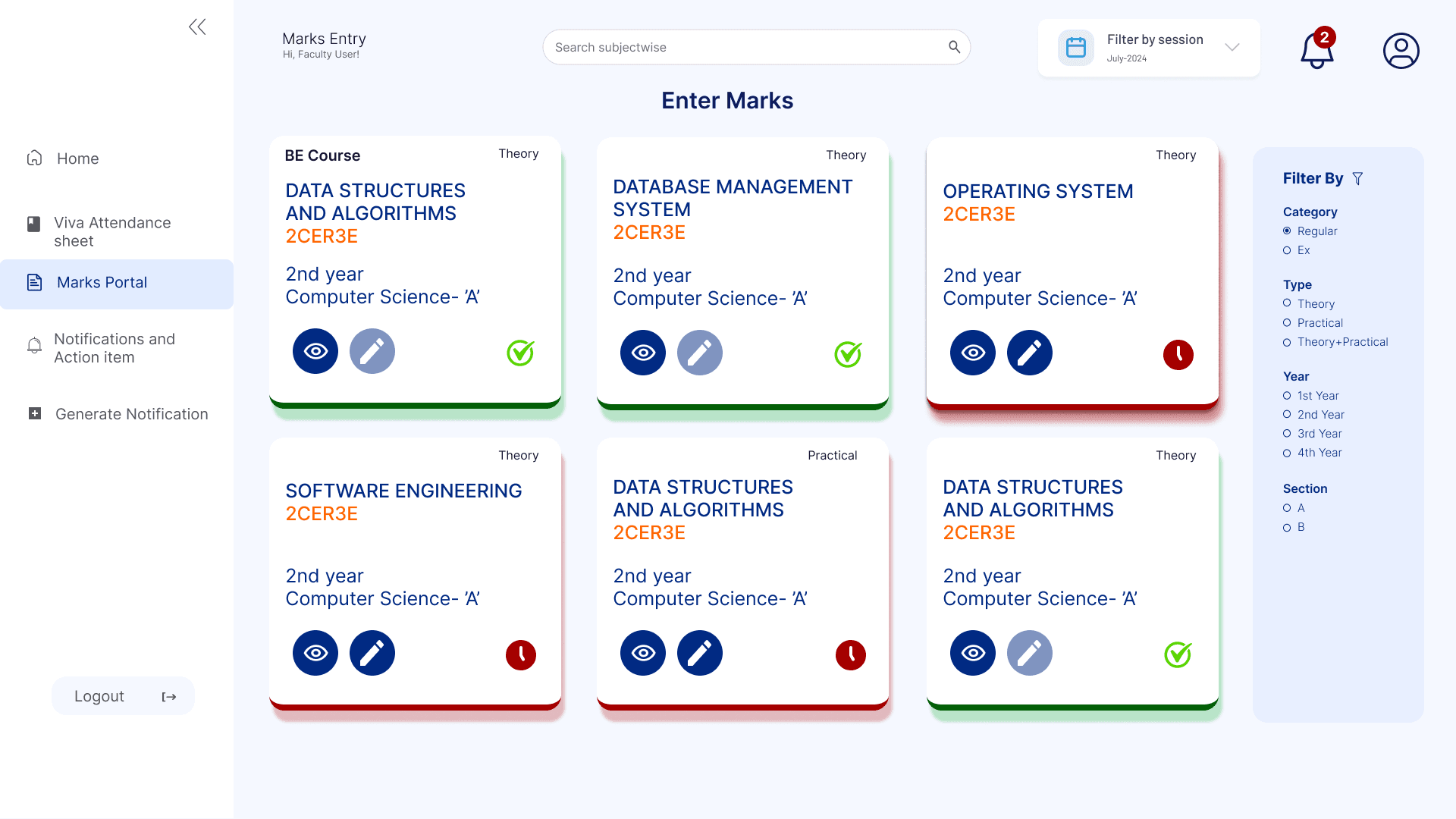Open Viva Attendance sheet from sidebar
The height and width of the screenshot is (819, 1456).
[112, 231]
